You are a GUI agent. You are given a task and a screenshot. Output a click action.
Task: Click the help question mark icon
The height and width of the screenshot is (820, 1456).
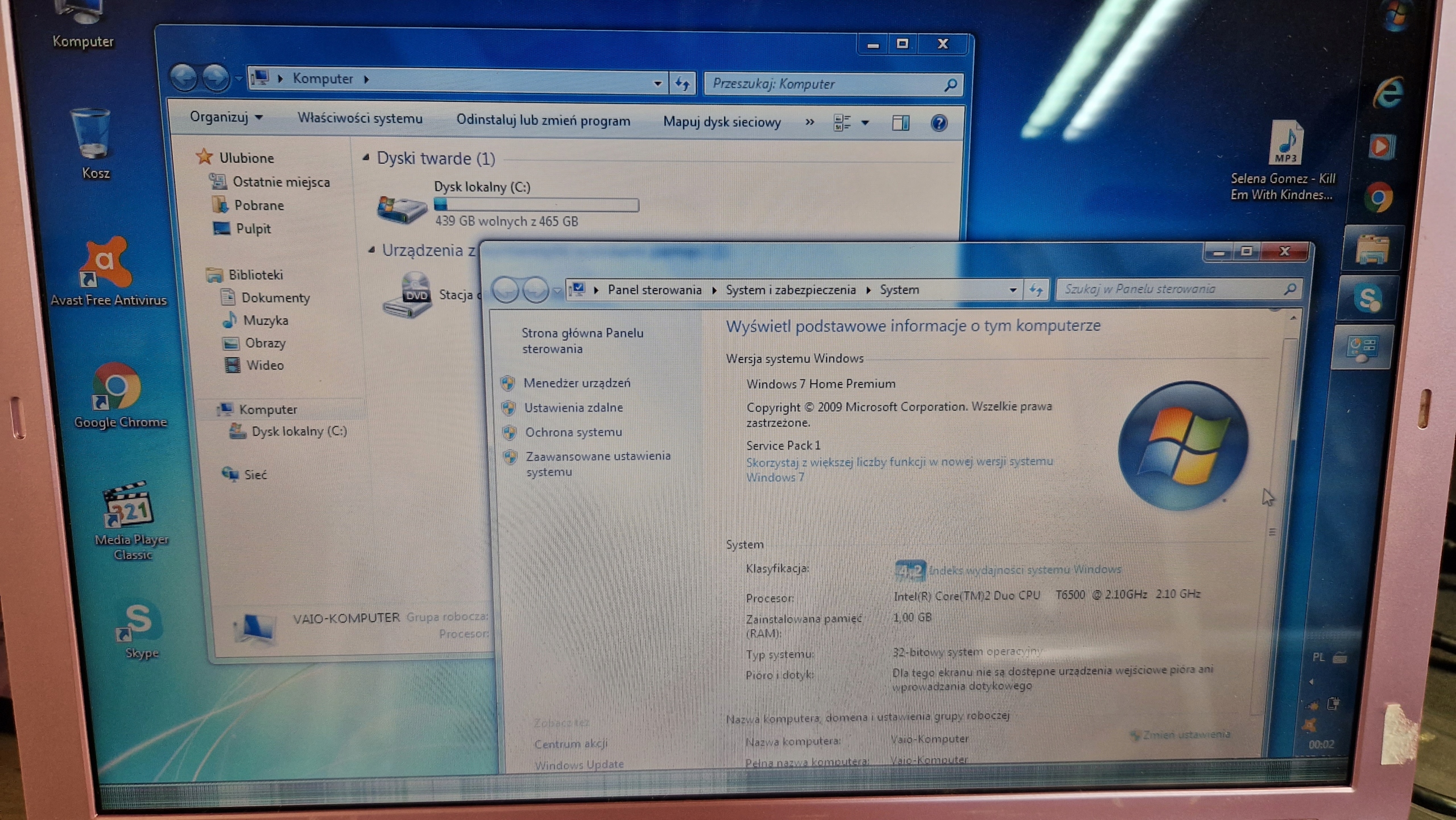(938, 123)
